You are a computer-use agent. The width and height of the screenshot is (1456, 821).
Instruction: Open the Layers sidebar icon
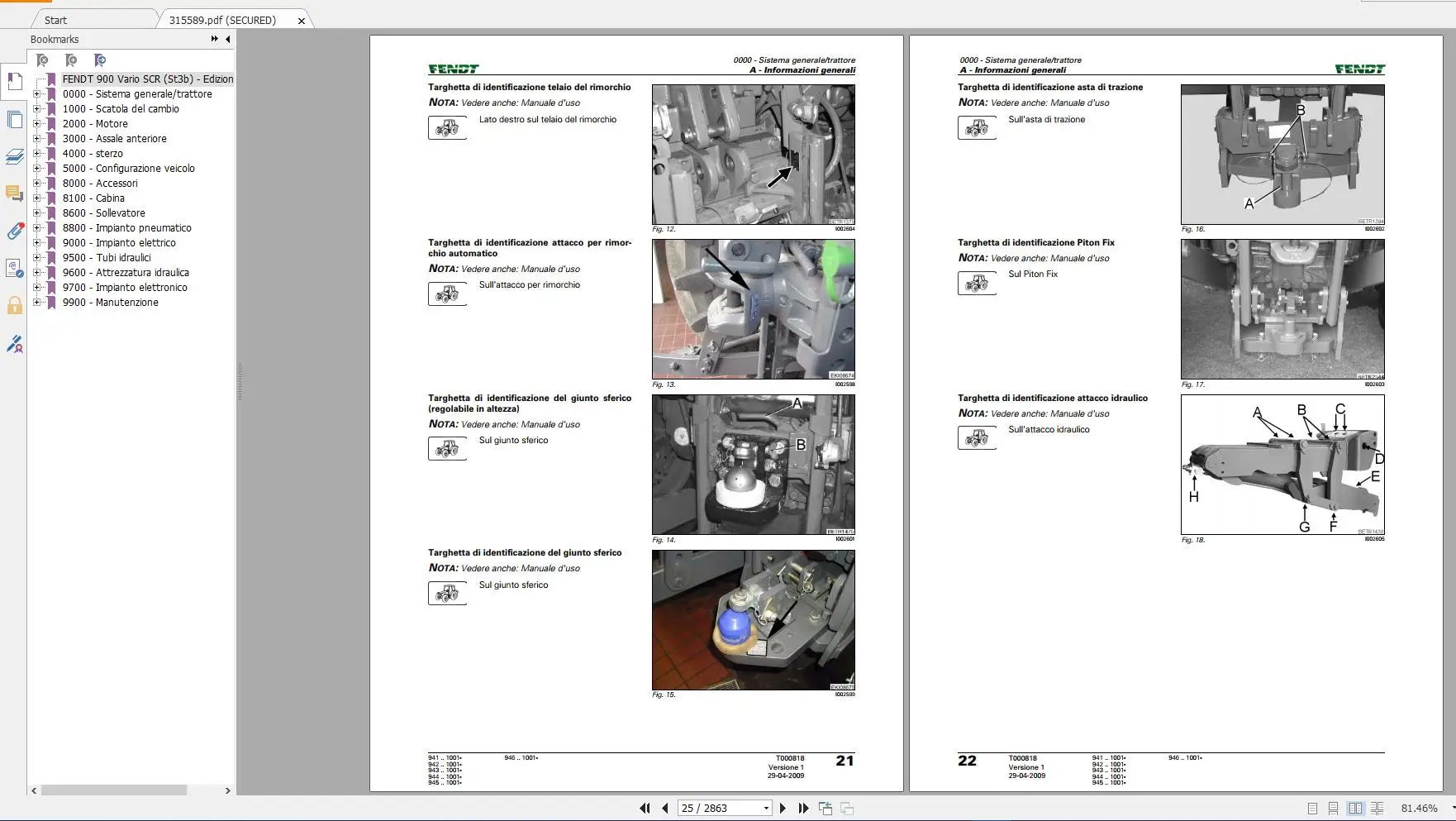pyautogui.click(x=14, y=157)
